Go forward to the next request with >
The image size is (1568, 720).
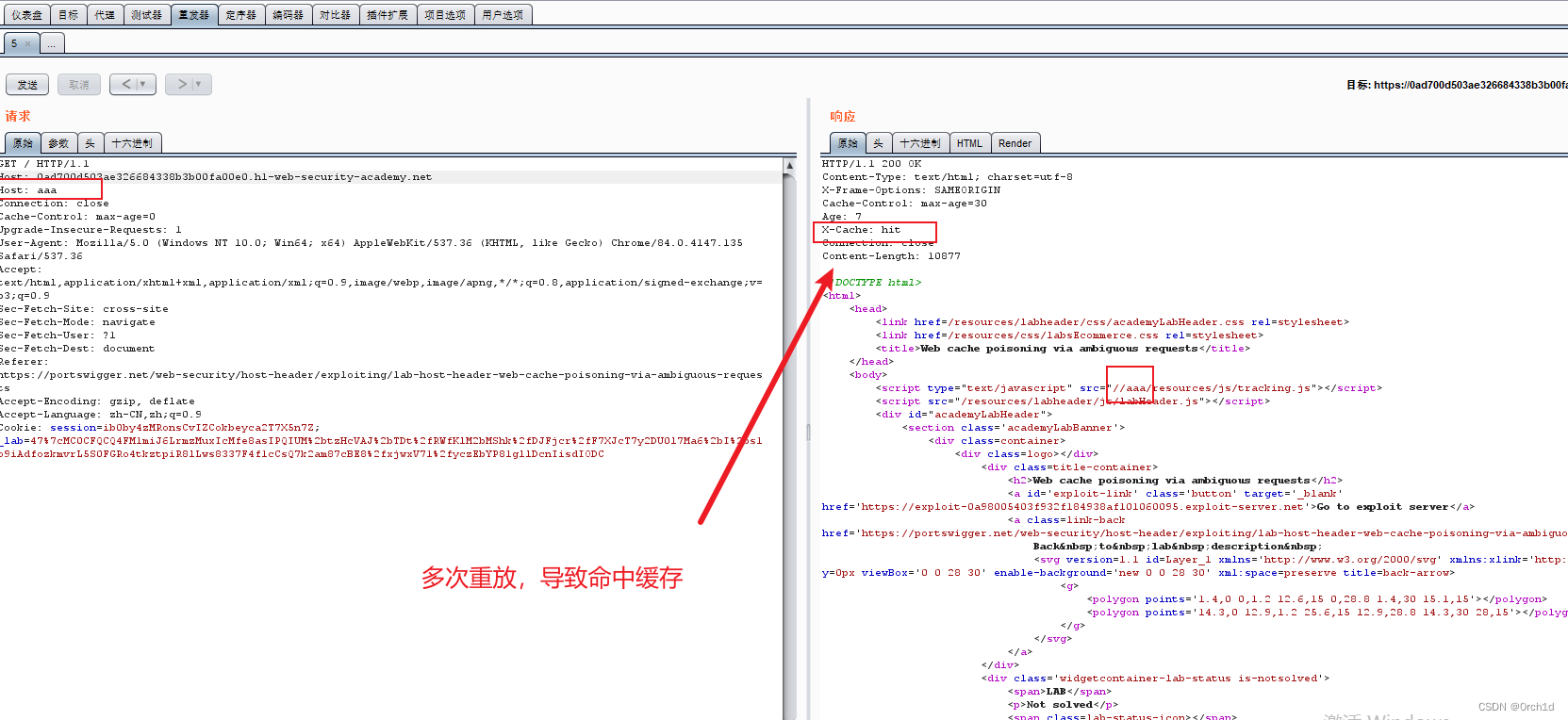182,84
